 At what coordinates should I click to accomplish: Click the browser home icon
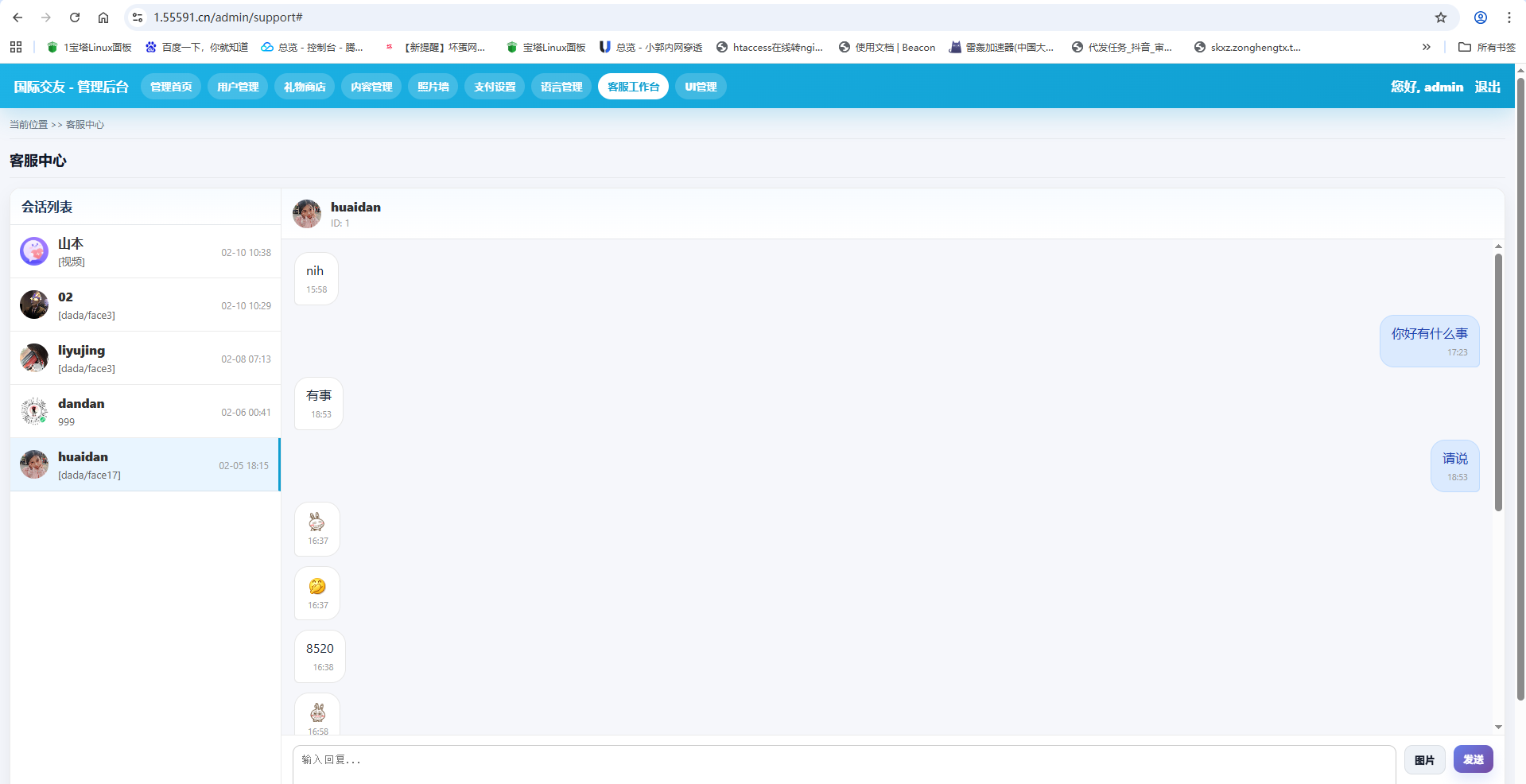click(103, 17)
